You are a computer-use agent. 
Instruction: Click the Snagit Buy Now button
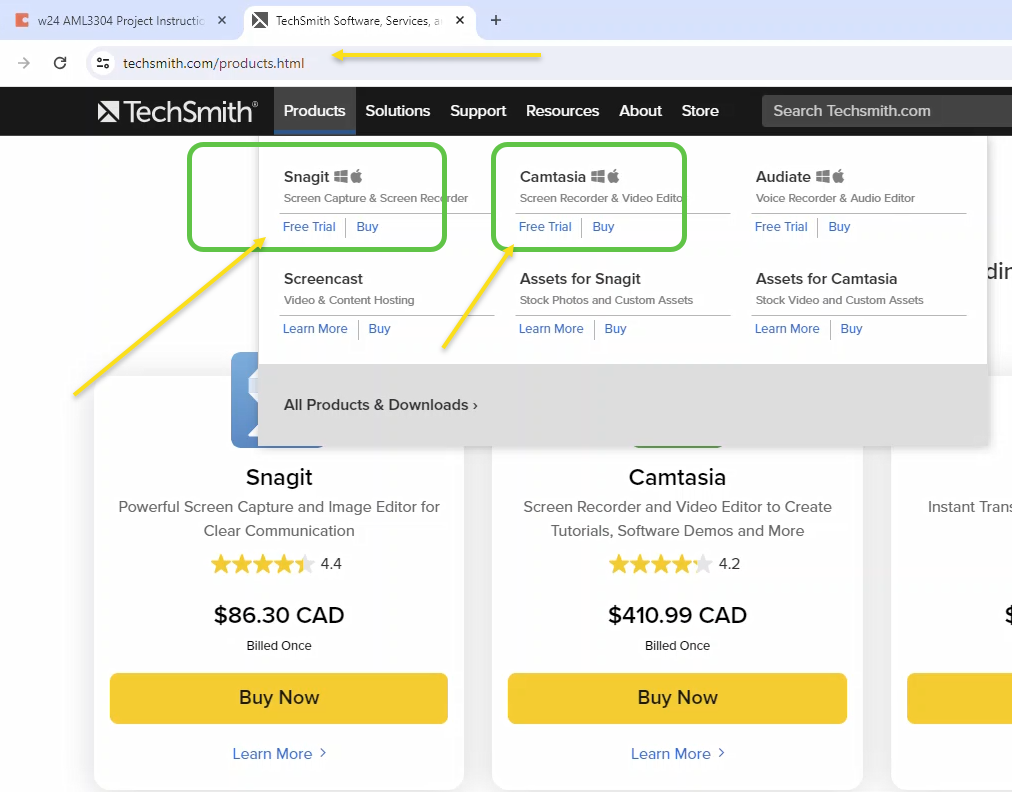279,698
